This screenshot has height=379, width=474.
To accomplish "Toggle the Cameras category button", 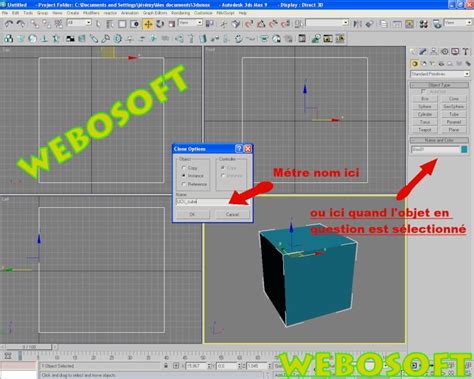I will pos(441,63).
